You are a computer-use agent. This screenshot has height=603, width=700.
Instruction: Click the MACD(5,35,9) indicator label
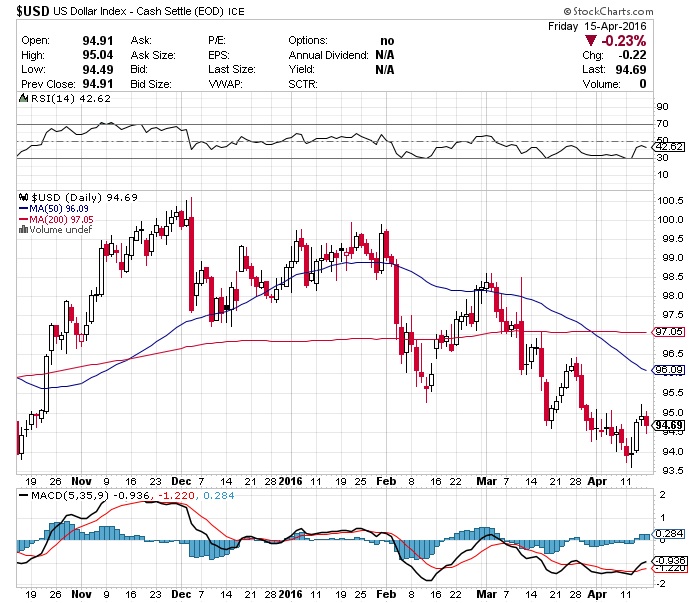click(x=70, y=495)
